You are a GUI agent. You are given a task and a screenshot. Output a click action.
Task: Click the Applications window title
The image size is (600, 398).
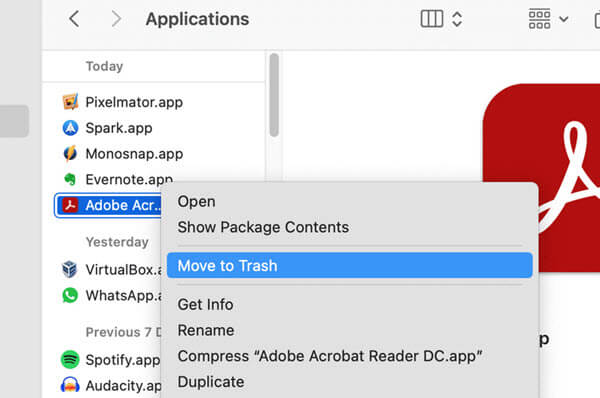click(x=197, y=19)
